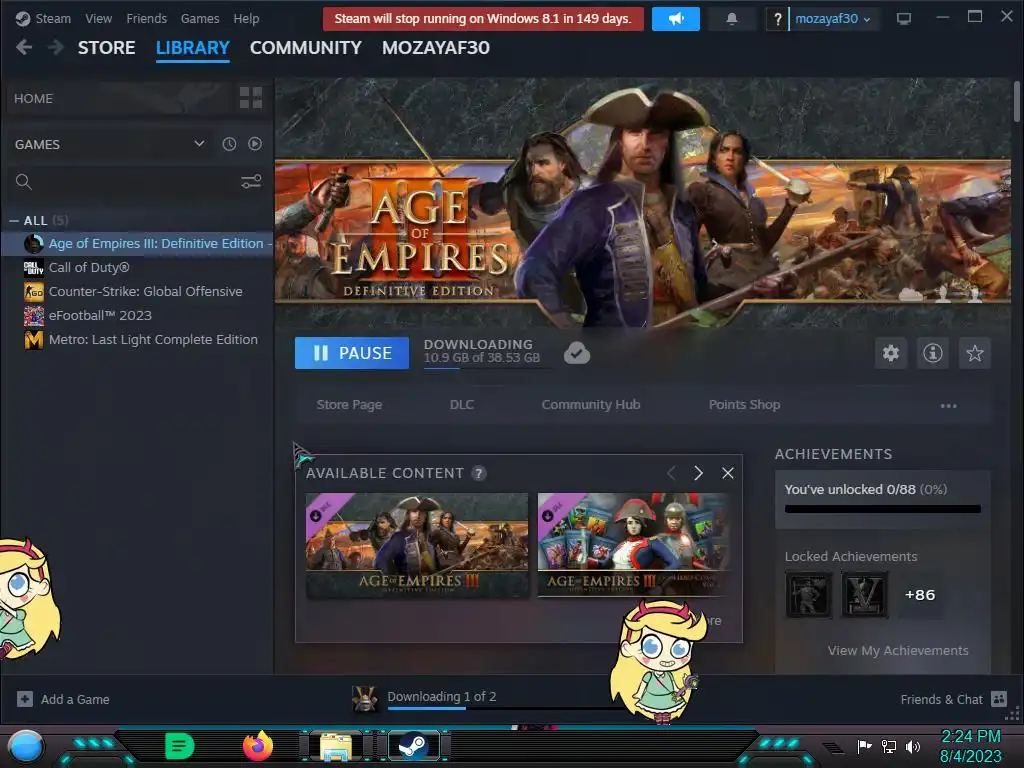Open File Explorer from the taskbar
The height and width of the screenshot is (768, 1024).
(336, 746)
